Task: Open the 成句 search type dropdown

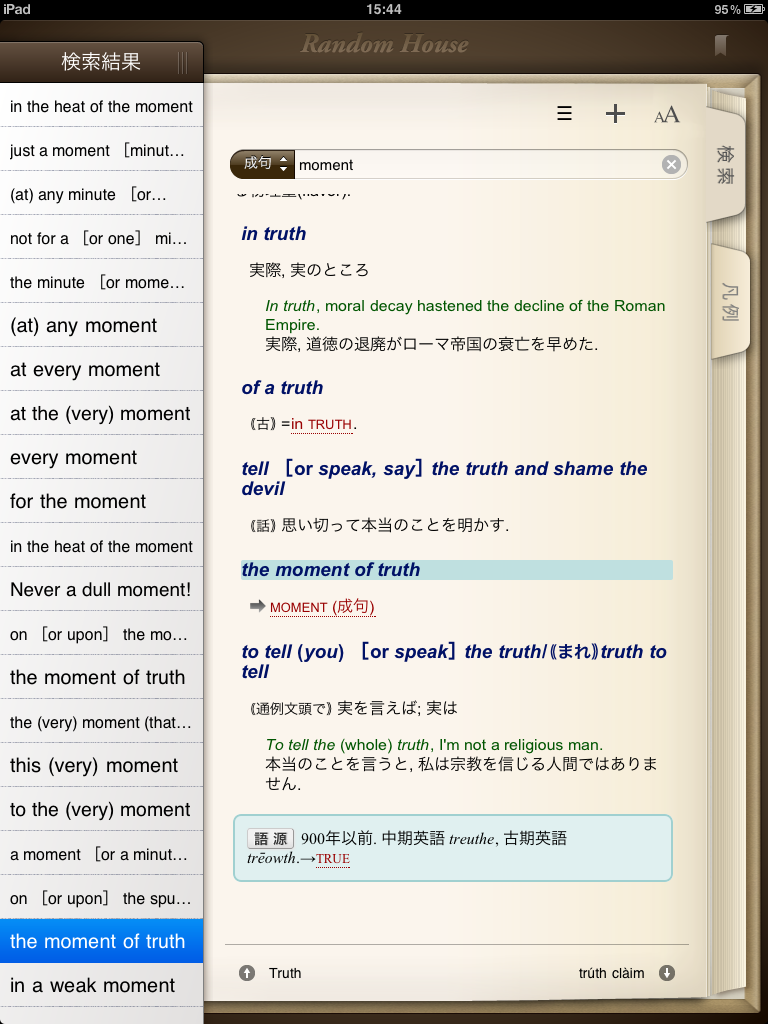Action: tap(262, 164)
